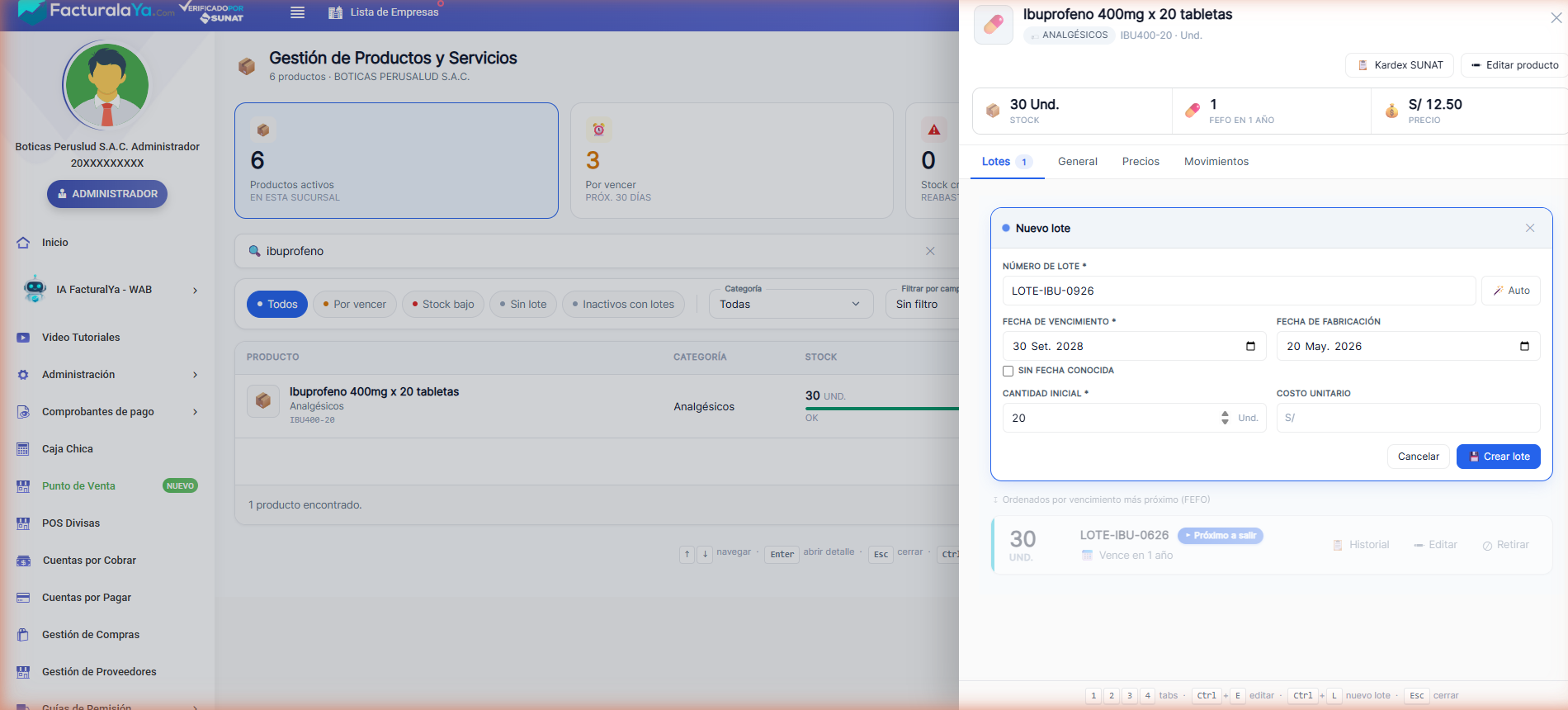The height and width of the screenshot is (710, 1568).
Task: Switch to the Lotes tab
Action: click(x=1006, y=162)
